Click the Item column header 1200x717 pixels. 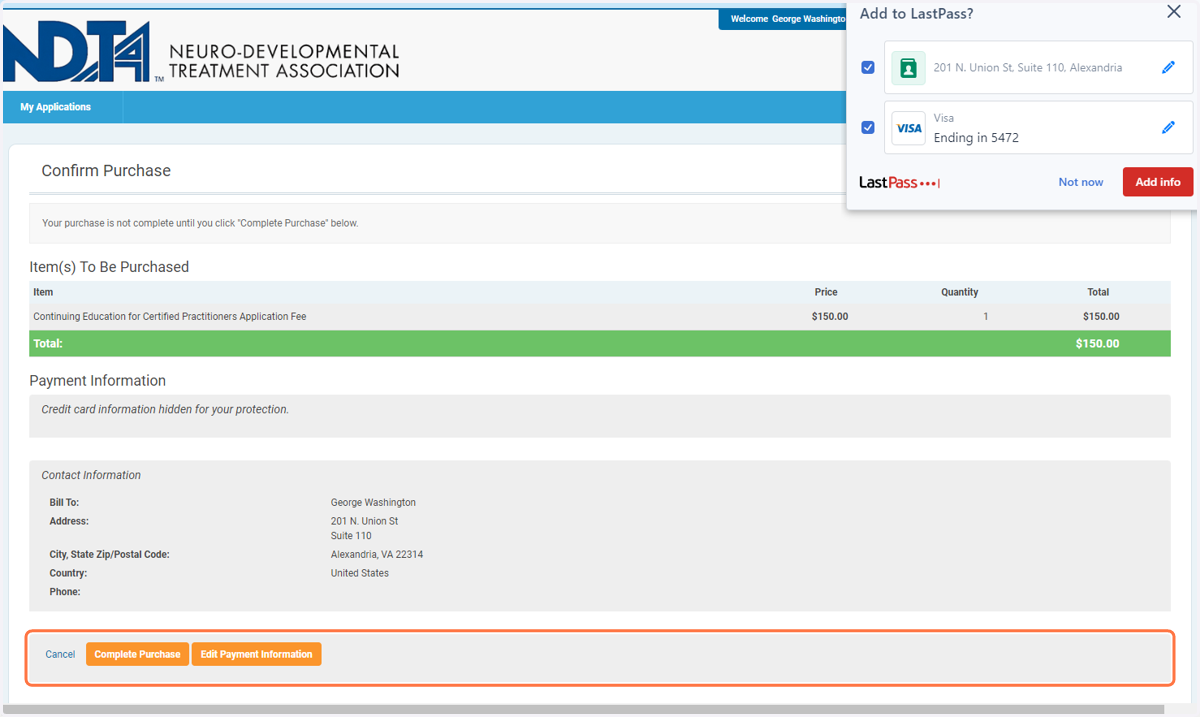[x=43, y=292]
